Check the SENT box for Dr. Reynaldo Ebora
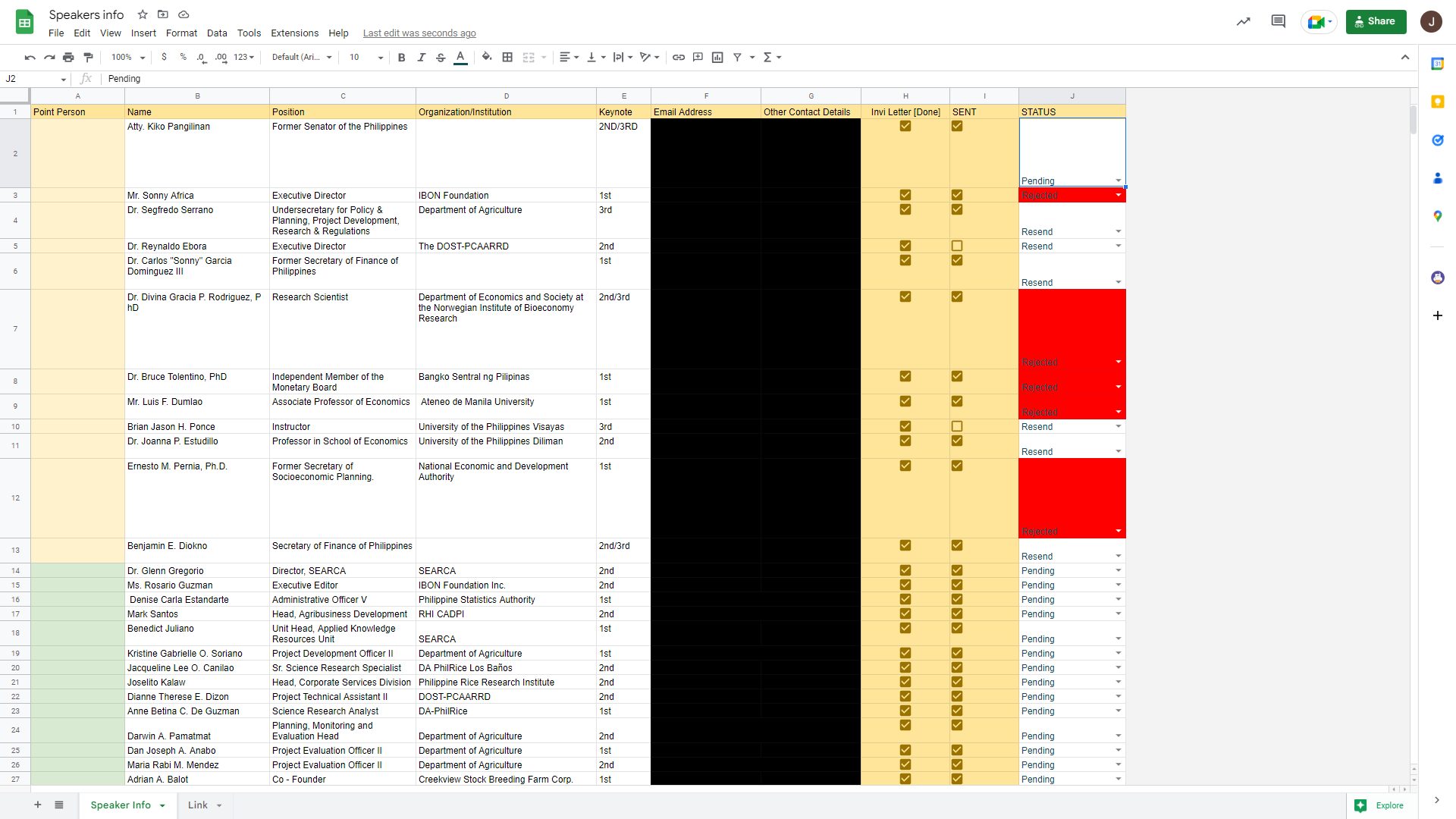1456x819 pixels. click(957, 246)
